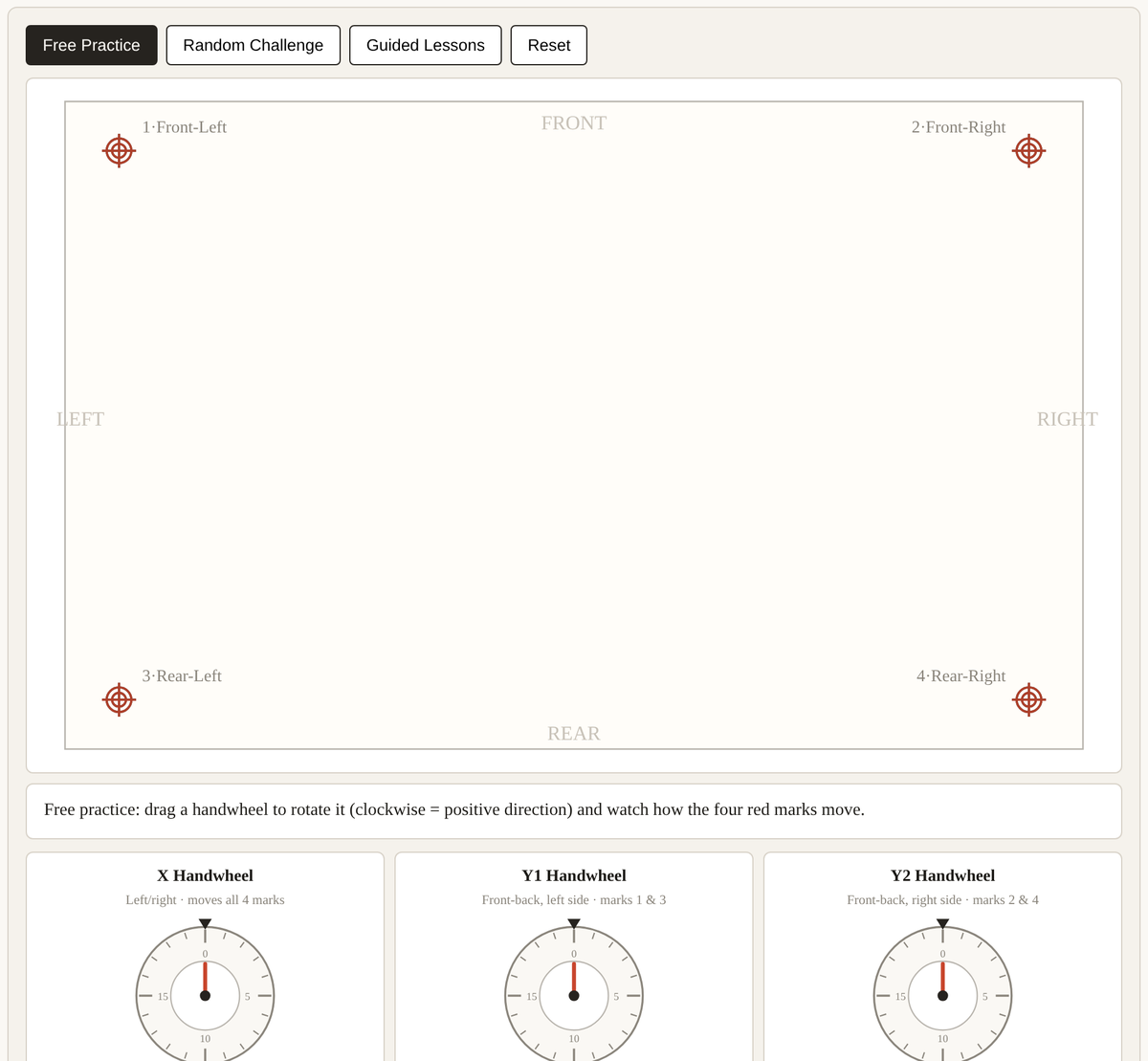The width and height of the screenshot is (1148, 1061).
Task: Click the 10 mark on X Handwheel
Action: pyautogui.click(x=205, y=1038)
